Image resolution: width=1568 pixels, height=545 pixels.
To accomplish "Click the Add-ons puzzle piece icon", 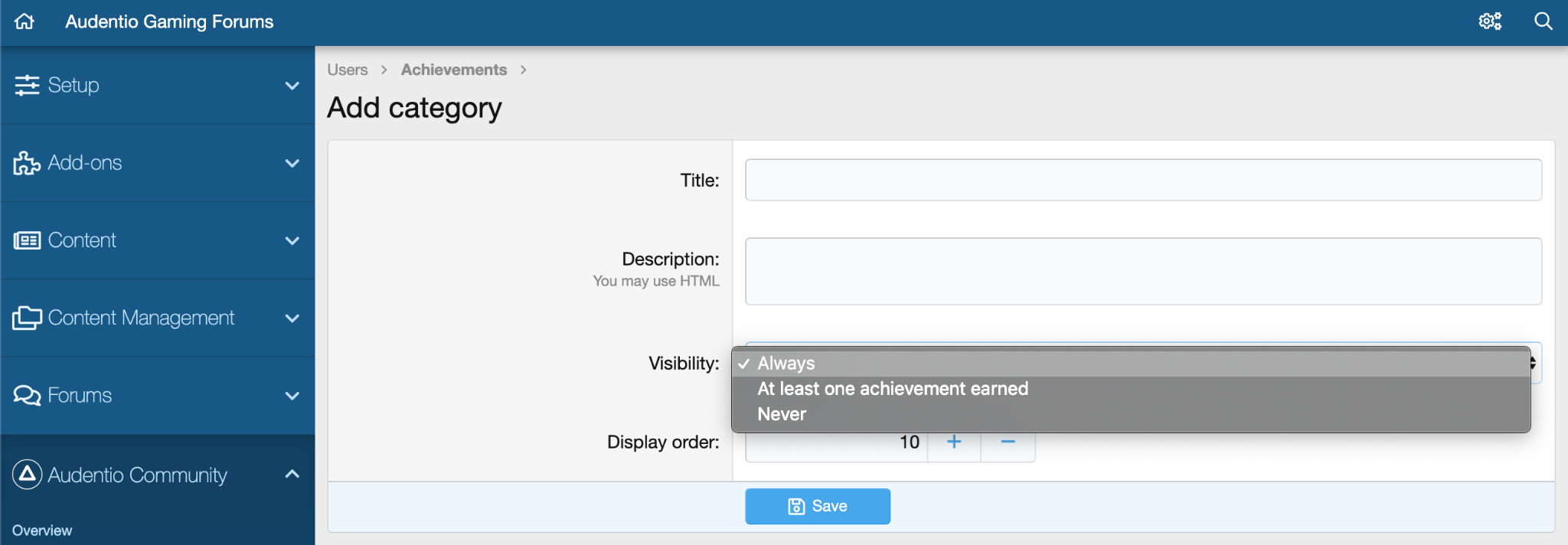I will pyautogui.click(x=27, y=163).
